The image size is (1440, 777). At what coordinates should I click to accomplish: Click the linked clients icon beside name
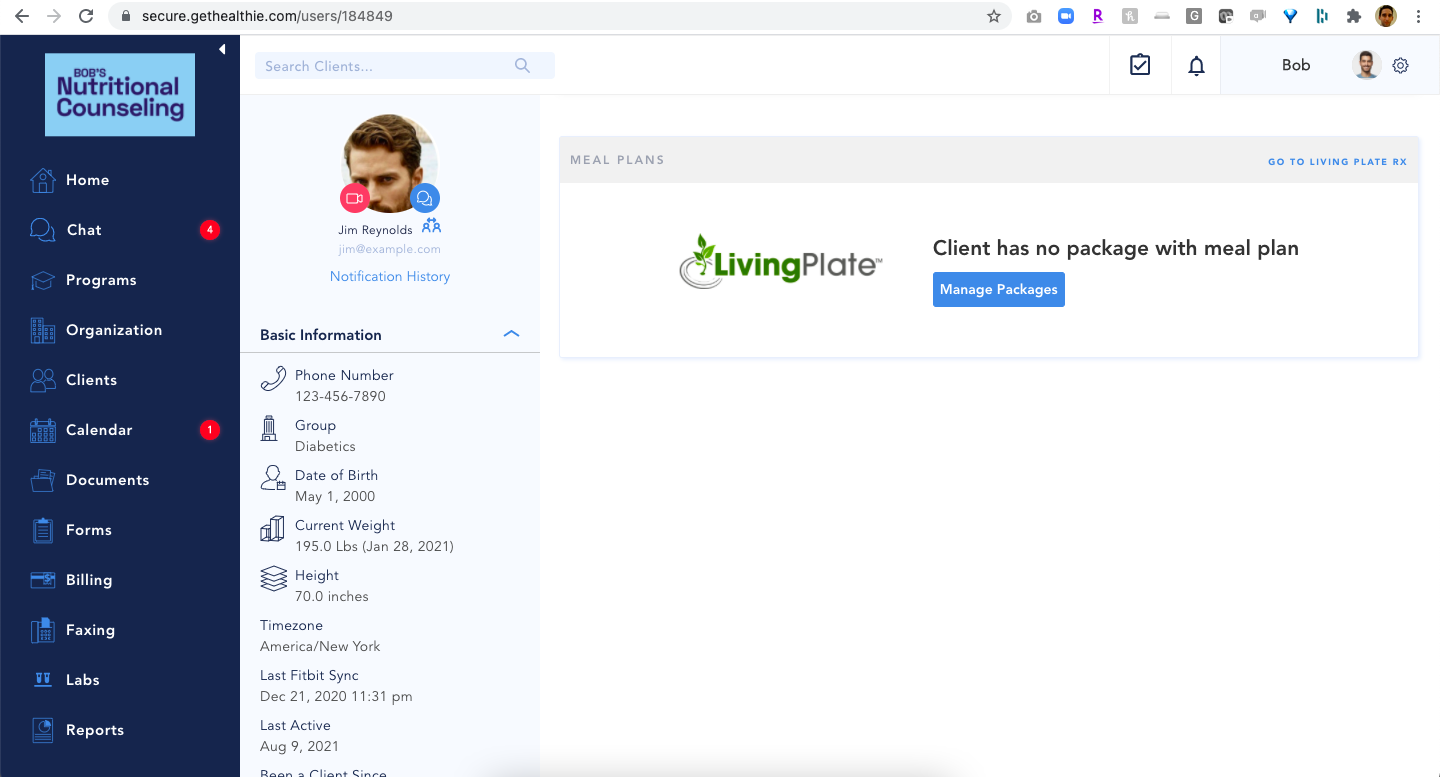(431, 226)
